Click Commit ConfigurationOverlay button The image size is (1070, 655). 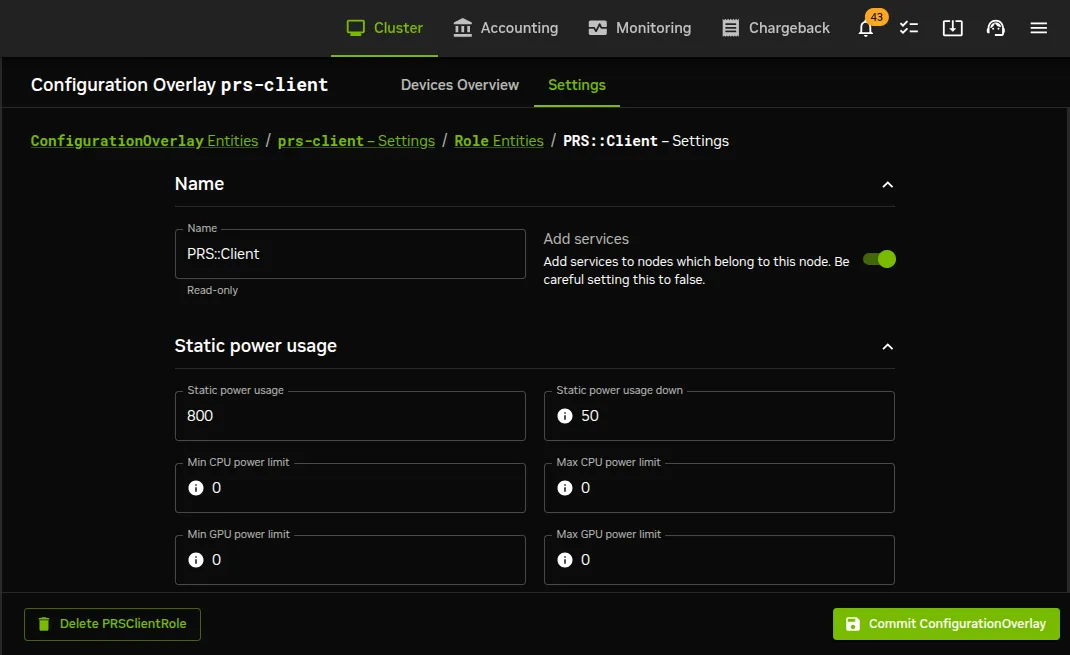[946, 624]
